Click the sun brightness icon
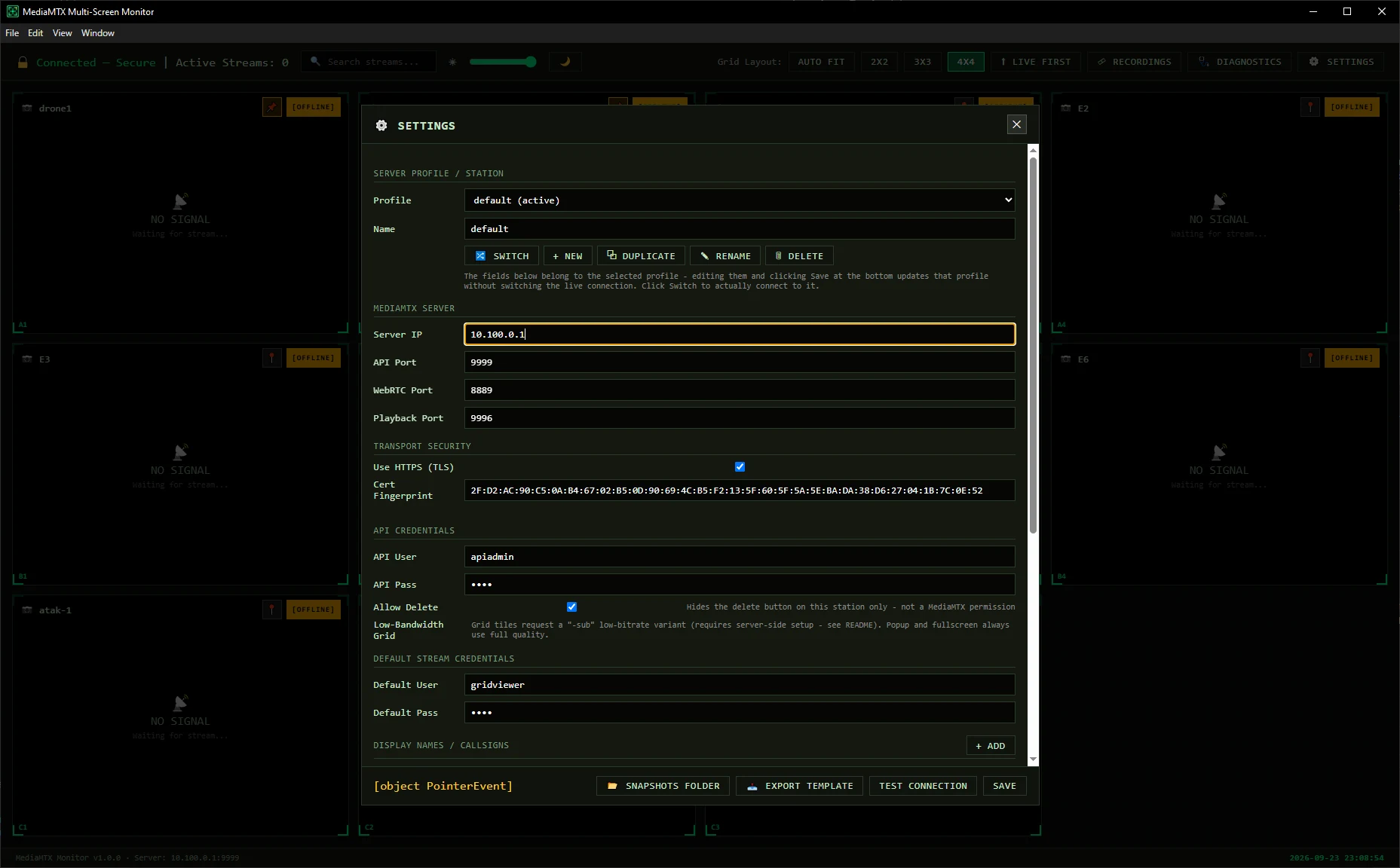This screenshot has width=1400, height=868. click(x=452, y=62)
